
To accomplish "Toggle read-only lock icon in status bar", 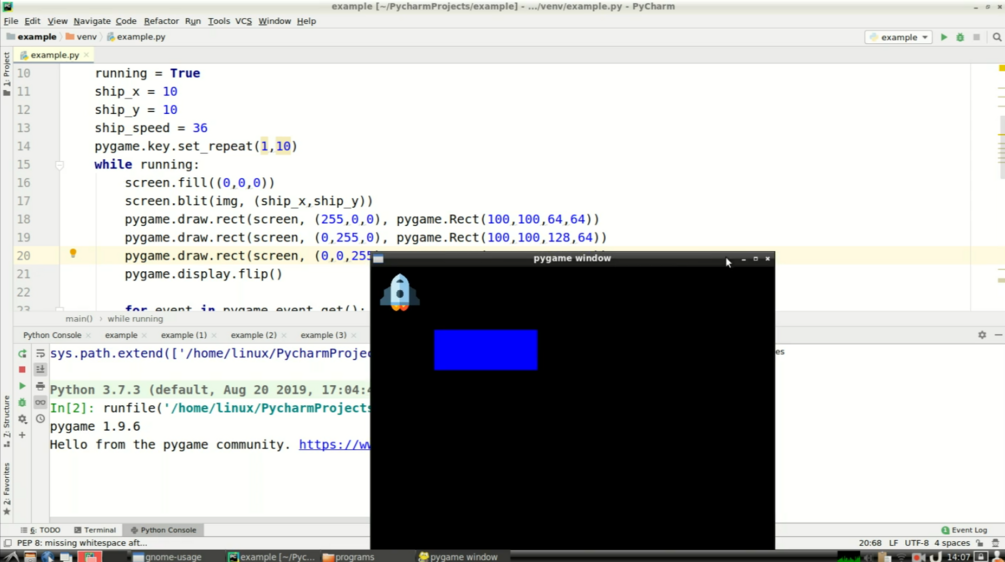I will point(979,543).
